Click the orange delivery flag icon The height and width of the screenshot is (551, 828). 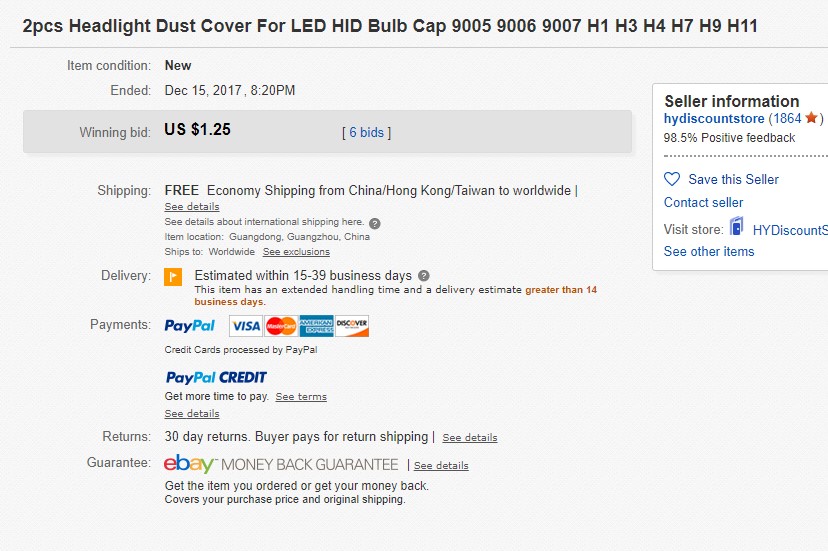coord(173,277)
